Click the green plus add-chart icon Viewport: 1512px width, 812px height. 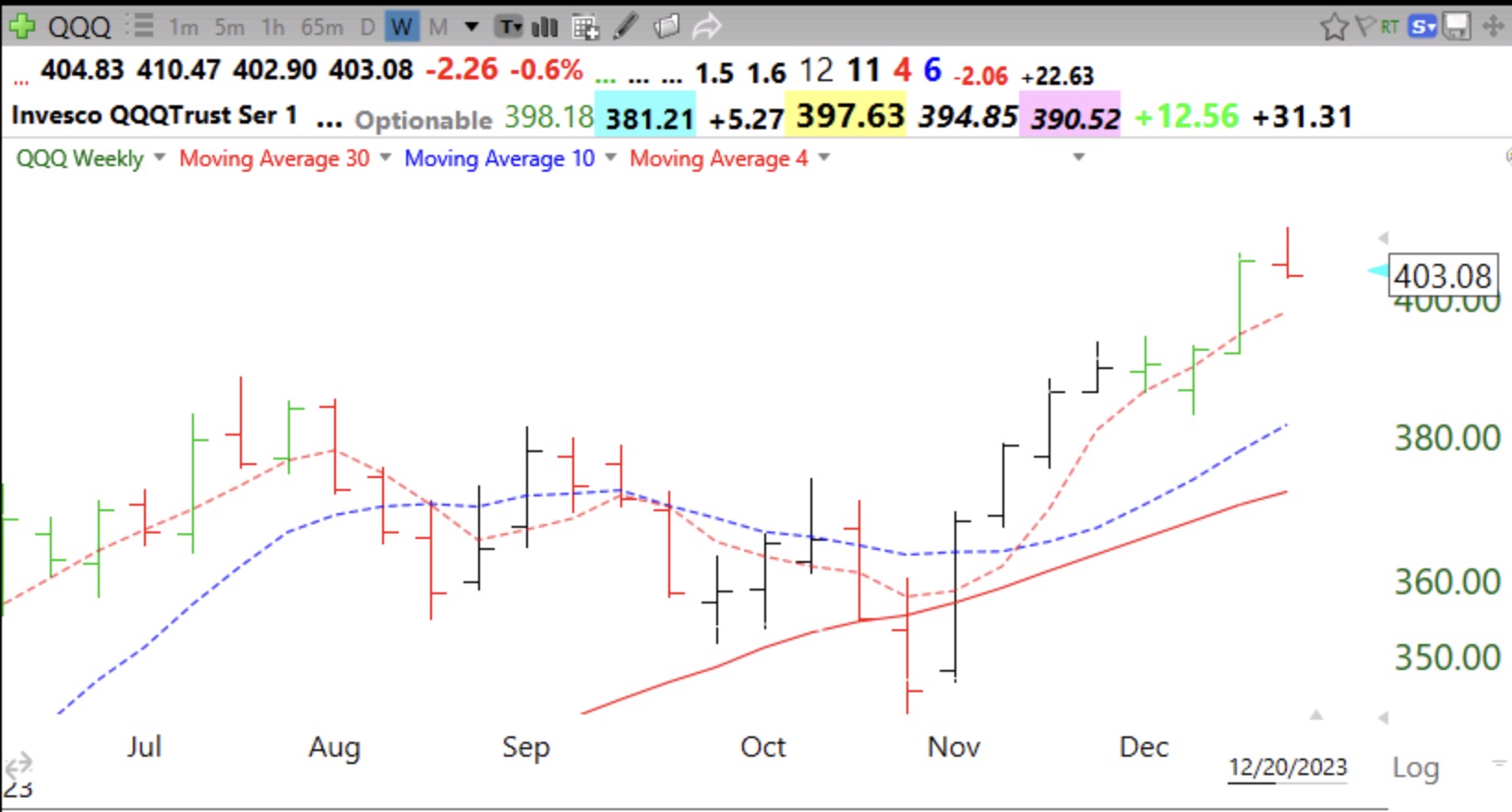click(20, 26)
